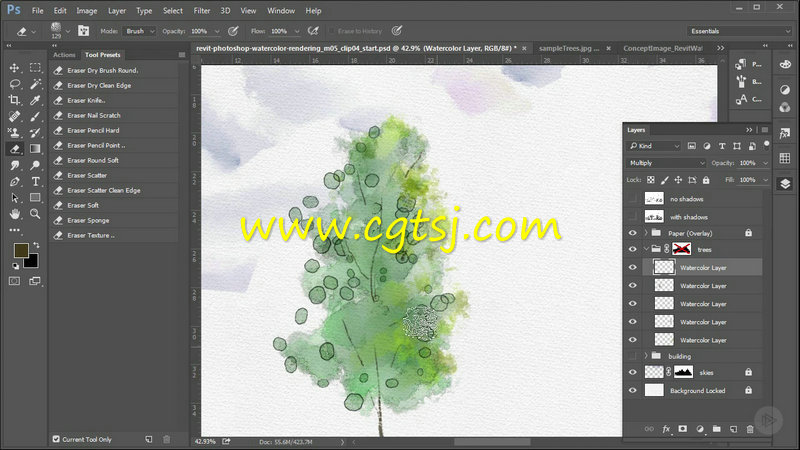Expand the building group

[646, 356]
